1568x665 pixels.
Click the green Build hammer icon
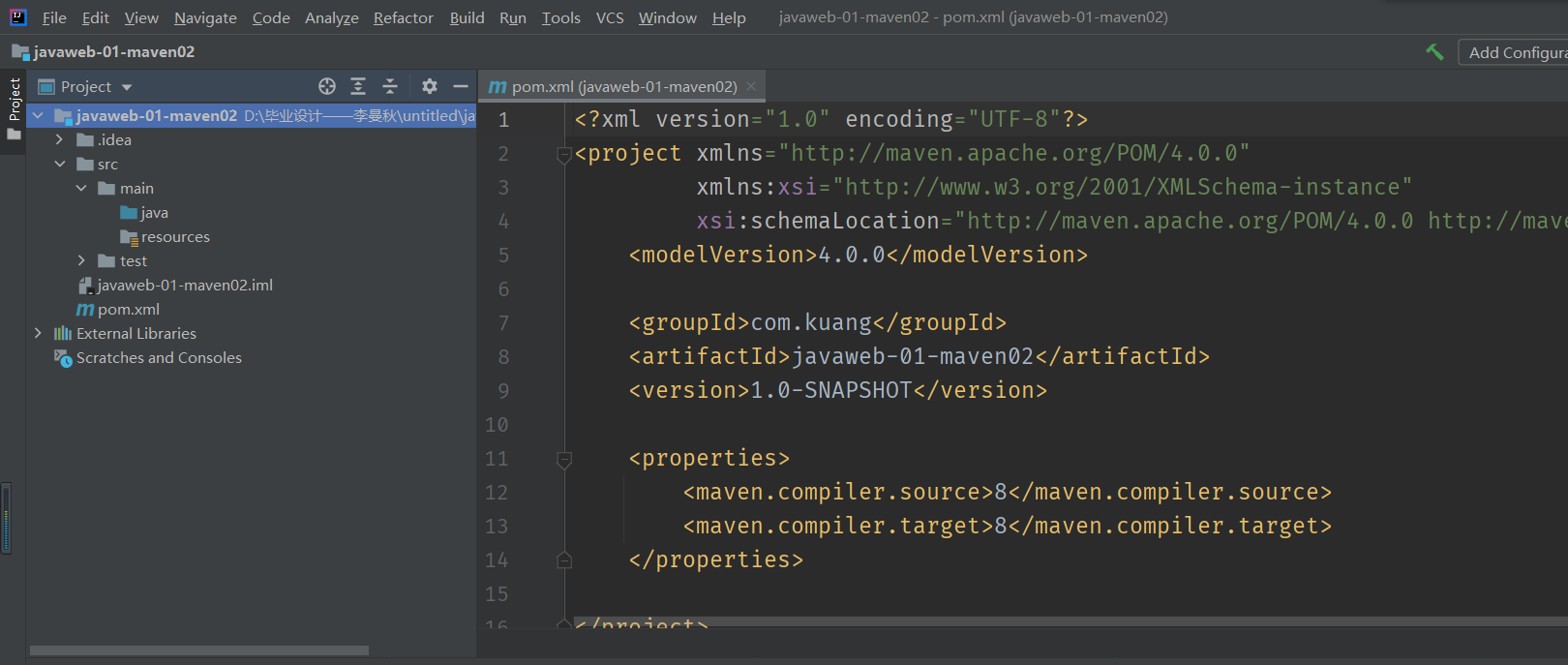[1434, 52]
